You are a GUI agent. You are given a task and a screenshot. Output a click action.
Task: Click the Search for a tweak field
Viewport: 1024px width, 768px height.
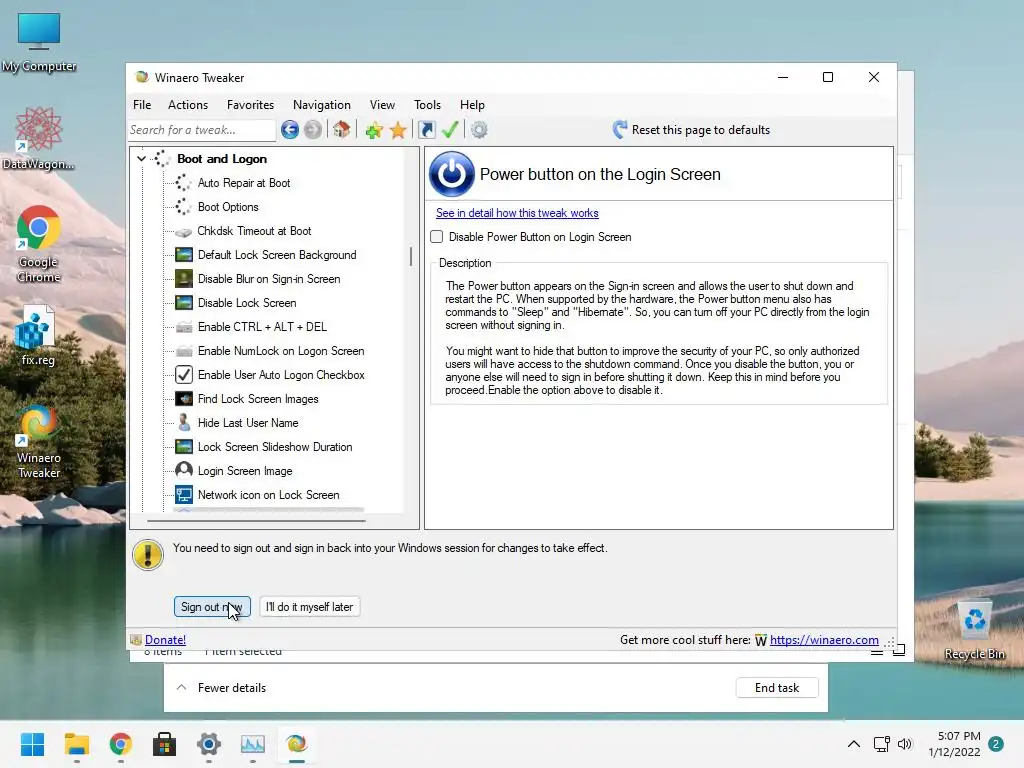point(202,130)
